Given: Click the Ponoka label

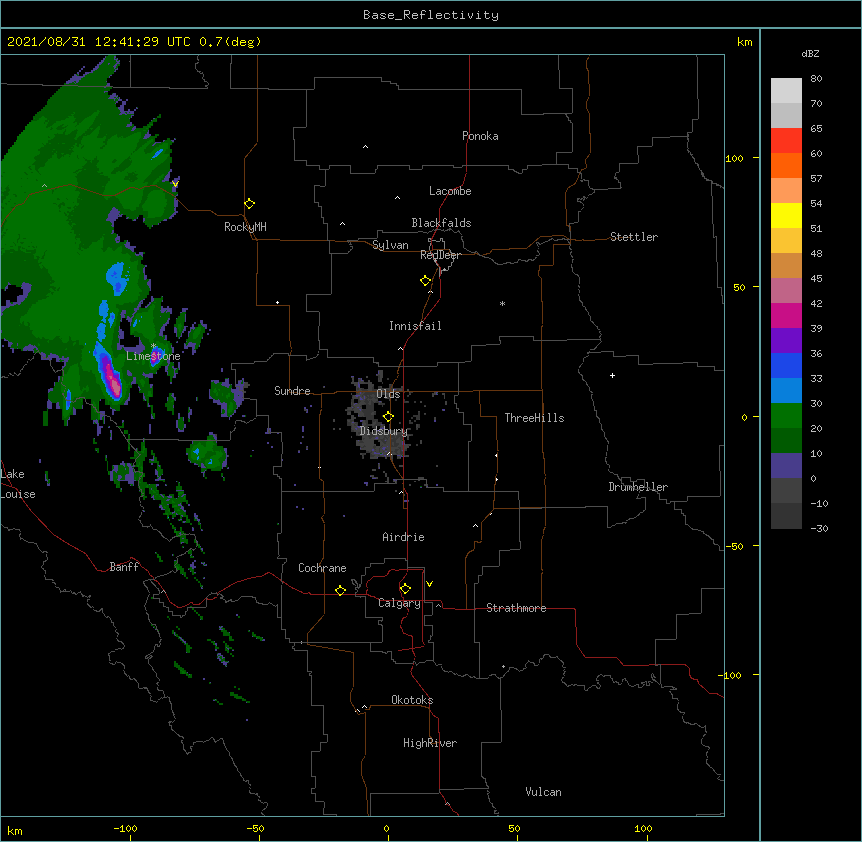Looking at the screenshot, I should 480,136.
